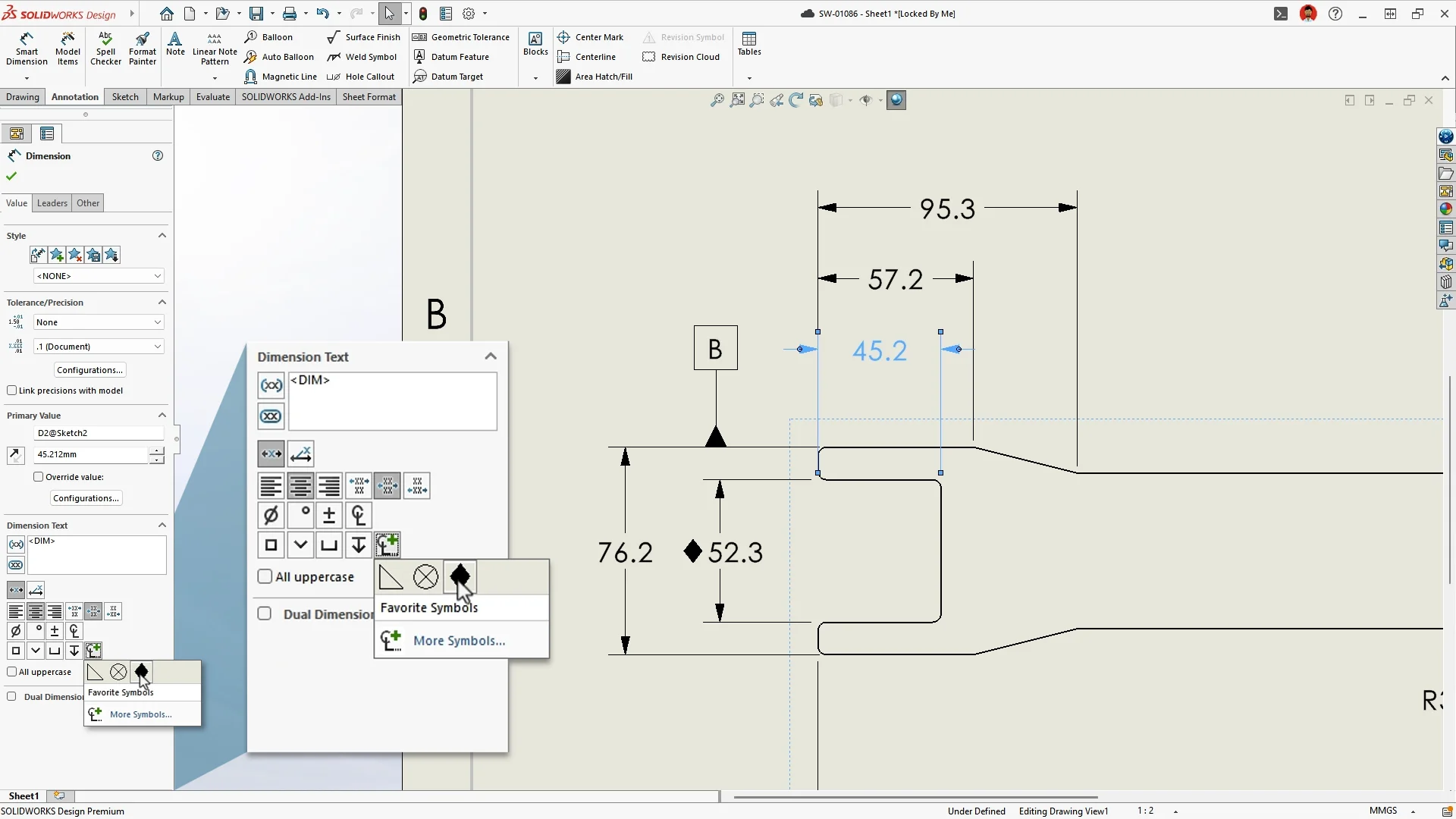The height and width of the screenshot is (819, 1456).
Task: Click the 45.212mm primary value field
Action: [91, 454]
